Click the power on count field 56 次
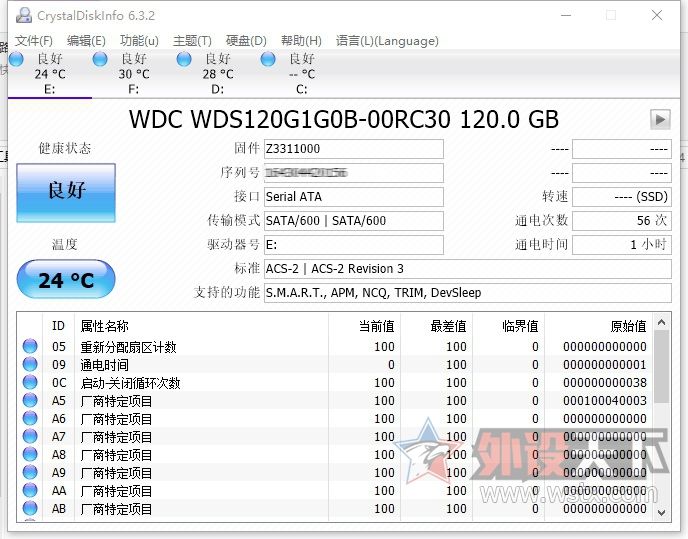This screenshot has width=688, height=539. pos(622,220)
